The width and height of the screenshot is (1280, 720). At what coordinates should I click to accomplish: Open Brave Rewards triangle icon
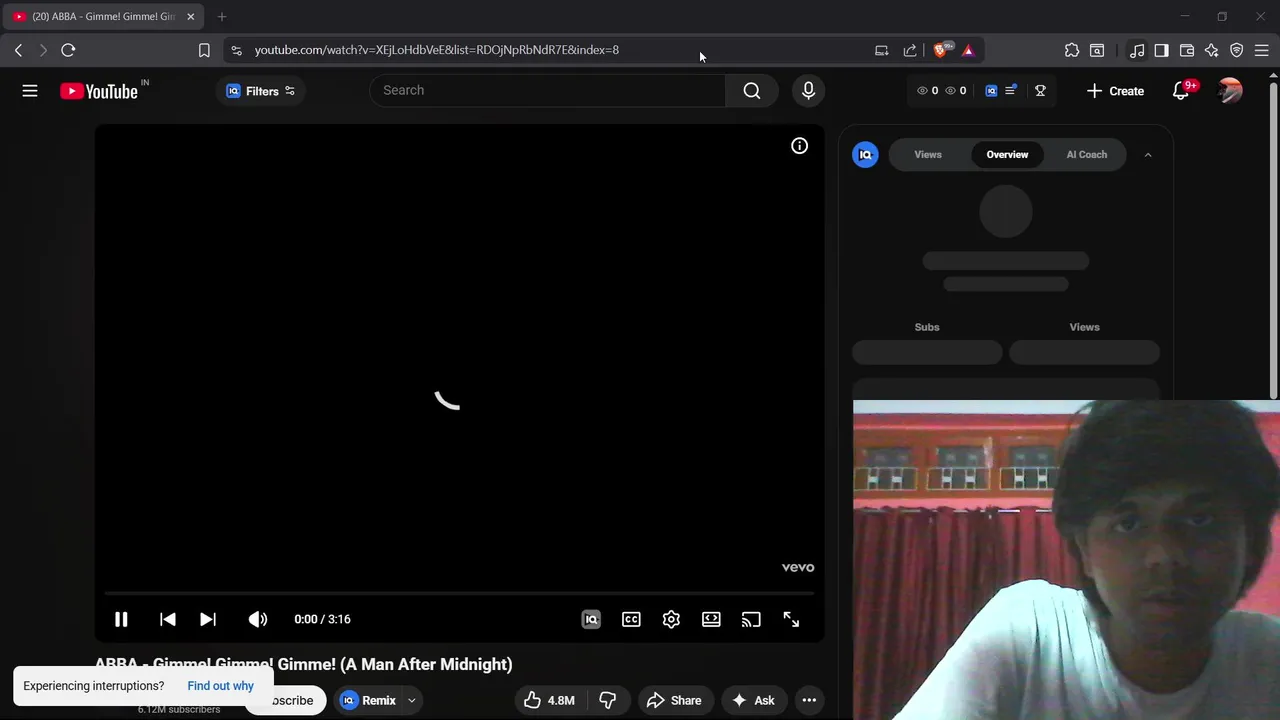pyautogui.click(x=968, y=50)
